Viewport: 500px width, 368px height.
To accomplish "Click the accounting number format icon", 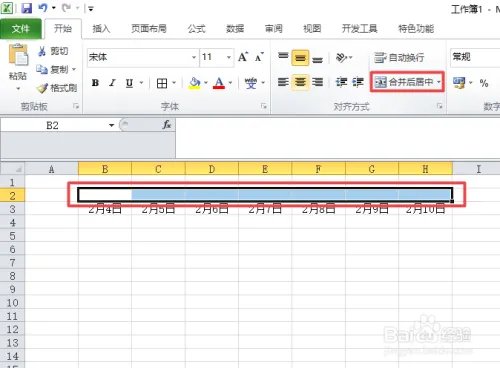I will click(459, 83).
